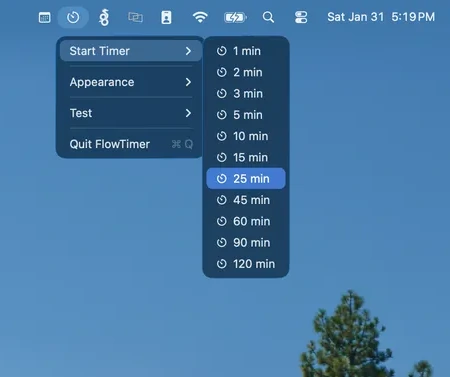
Task: Open the calendar menu bar icon
Action: 44,17
